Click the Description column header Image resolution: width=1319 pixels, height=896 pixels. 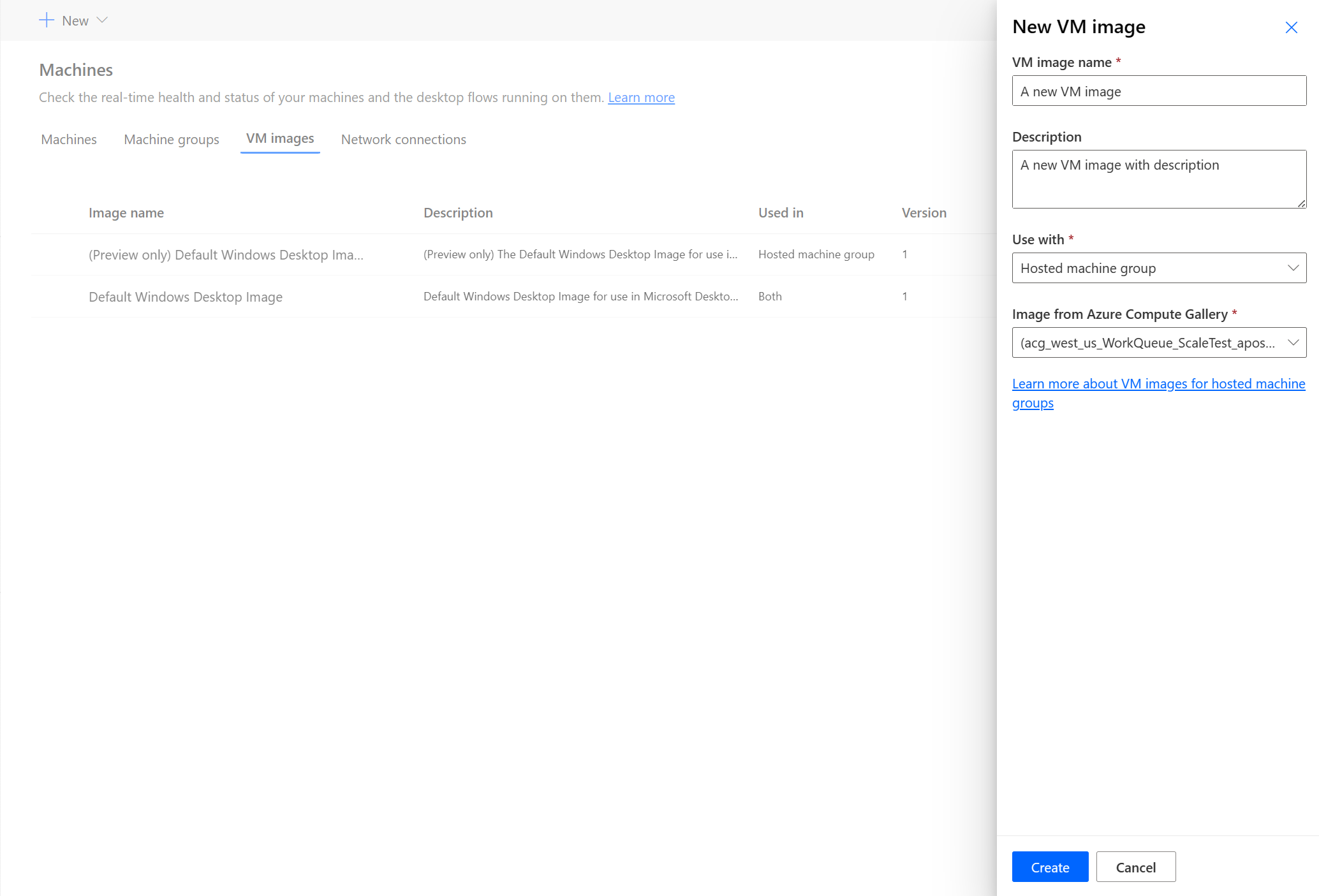(x=457, y=212)
